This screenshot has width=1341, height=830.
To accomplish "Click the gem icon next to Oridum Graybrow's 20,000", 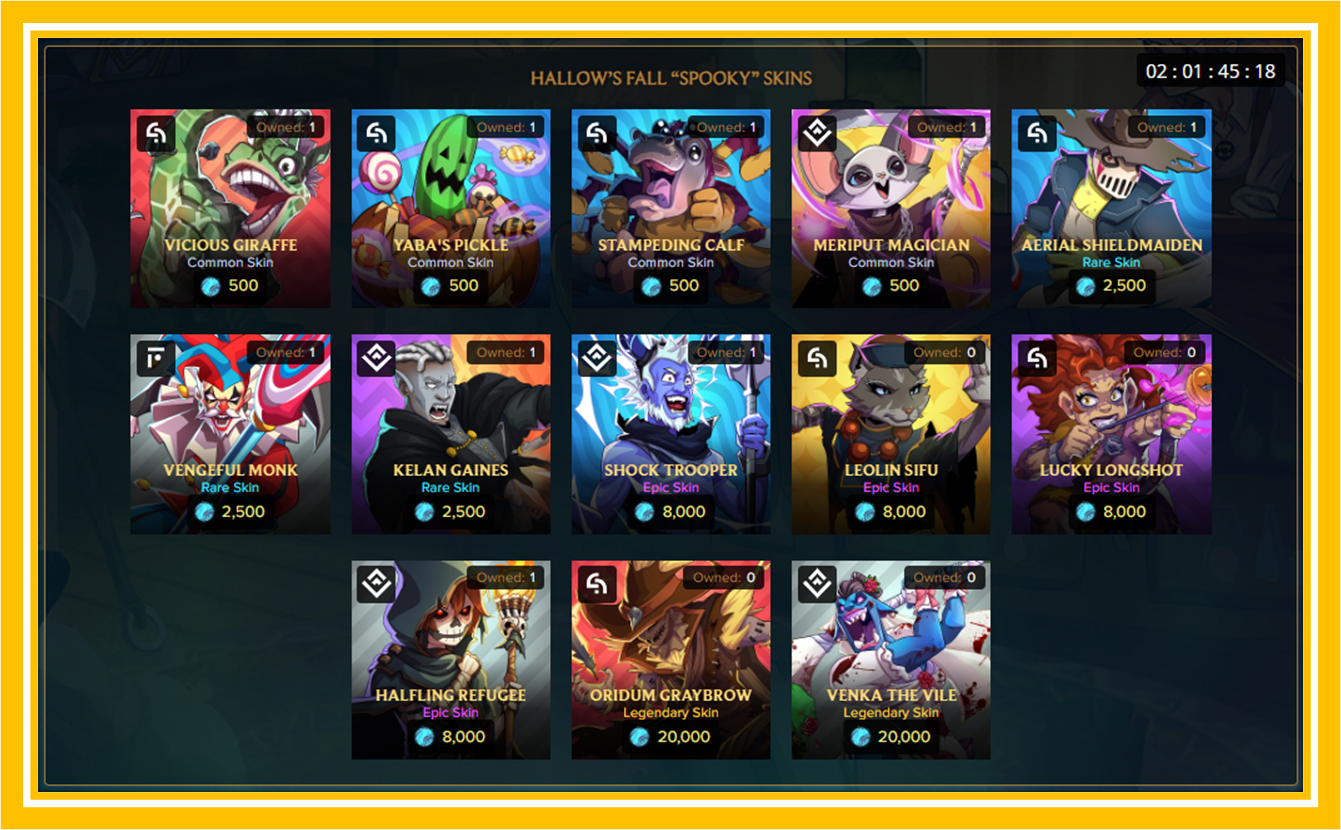I will click(x=641, y=737).
